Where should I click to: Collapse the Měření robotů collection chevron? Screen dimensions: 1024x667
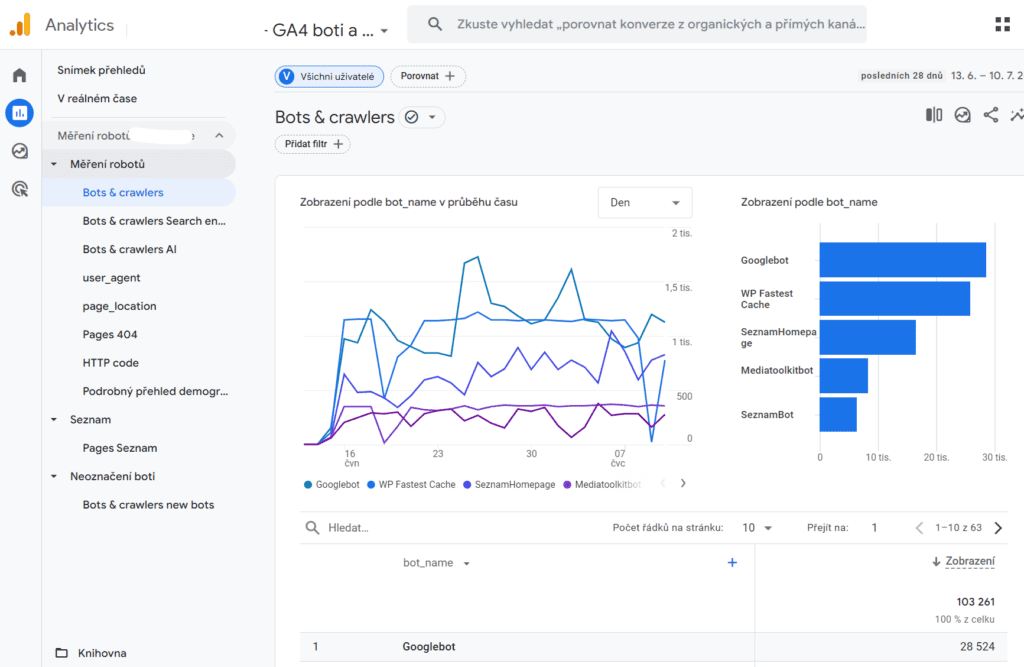219,134
